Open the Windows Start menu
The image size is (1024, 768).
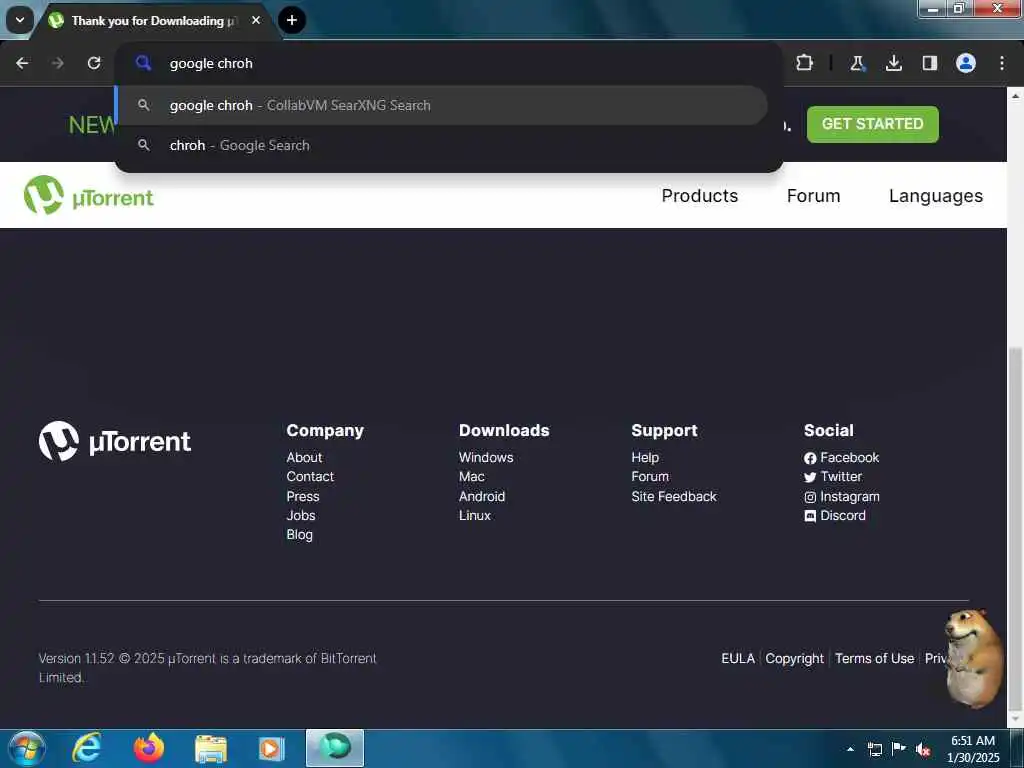tap(27, 748)
